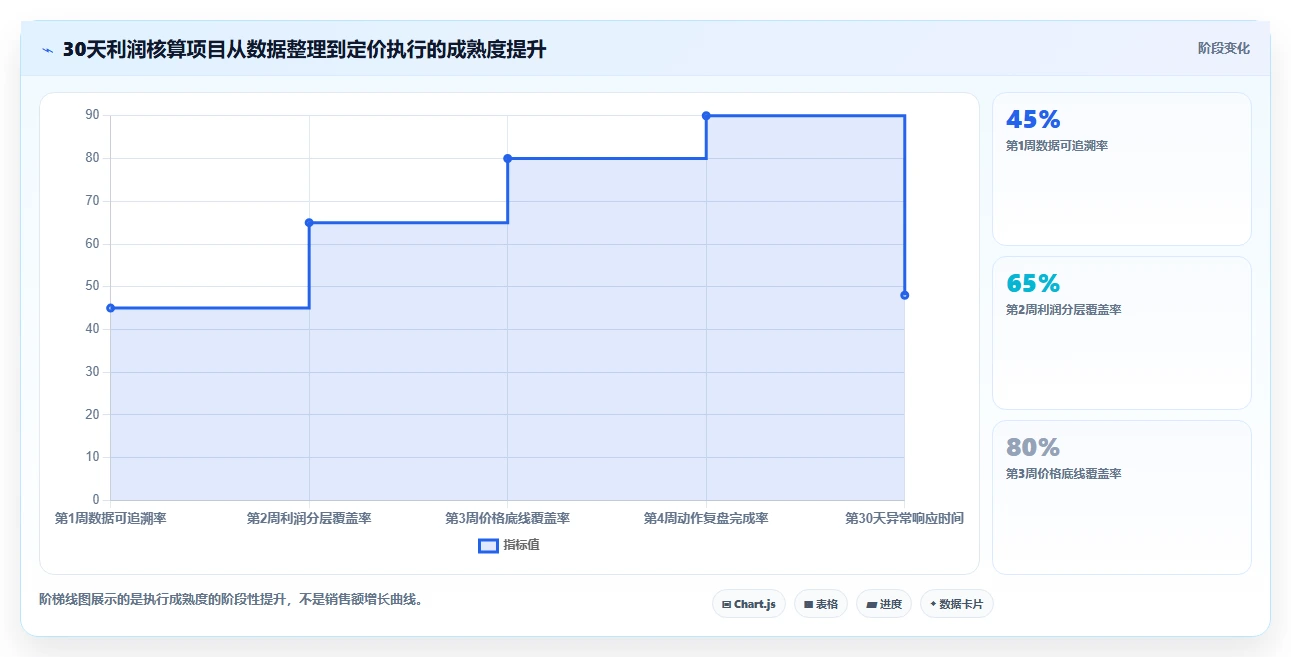This screenshot has width=1291, height=657.
Task: Click y-axis tick label 50
Action: coord(92,286)
